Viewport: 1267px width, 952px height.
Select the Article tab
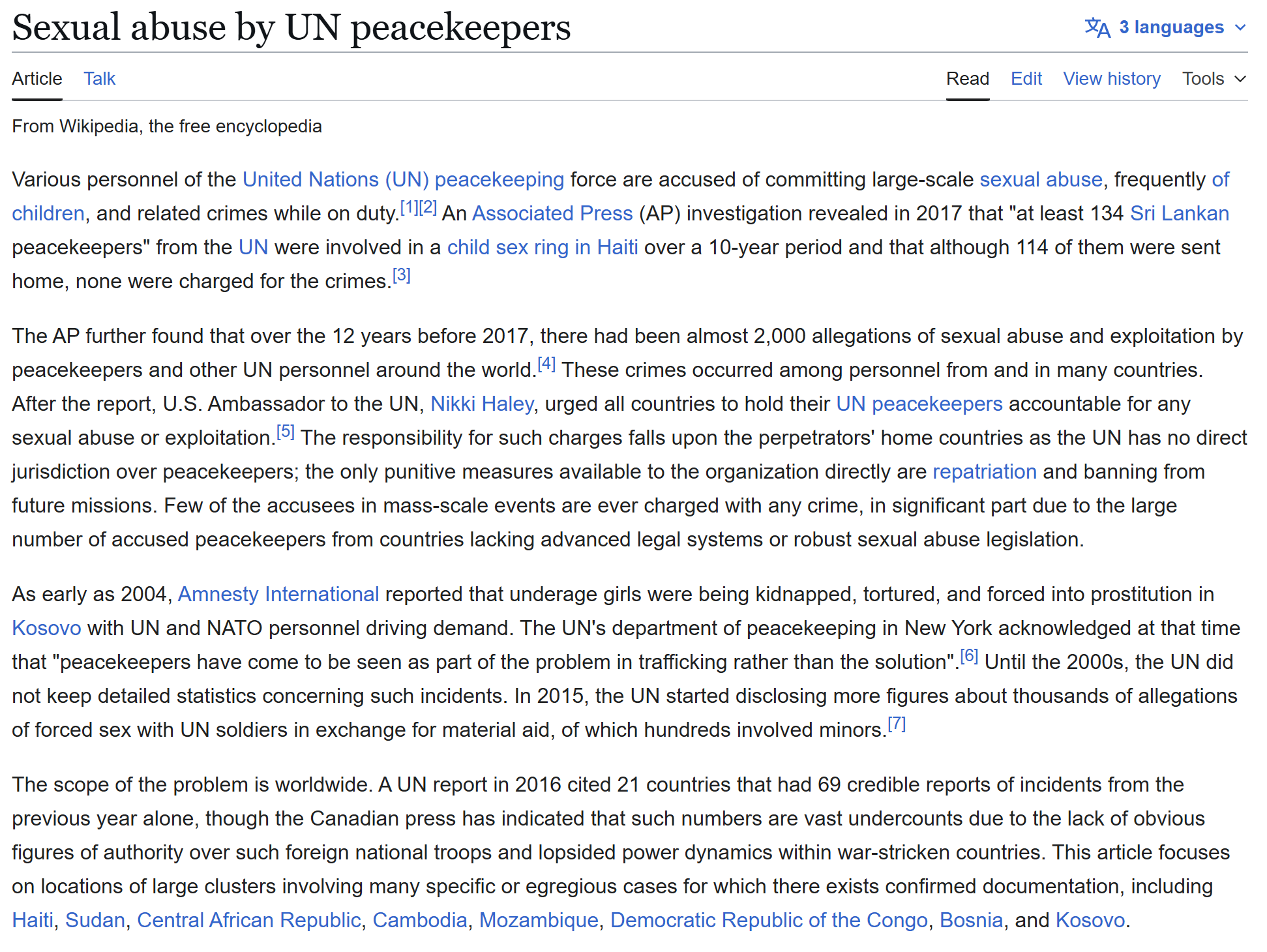[37, 79]
